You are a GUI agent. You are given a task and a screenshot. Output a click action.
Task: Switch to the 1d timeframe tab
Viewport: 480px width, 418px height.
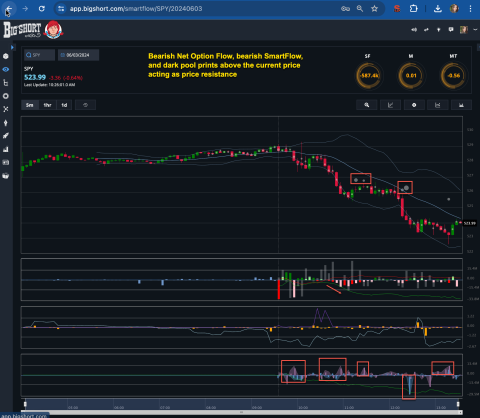click(64, 105)
